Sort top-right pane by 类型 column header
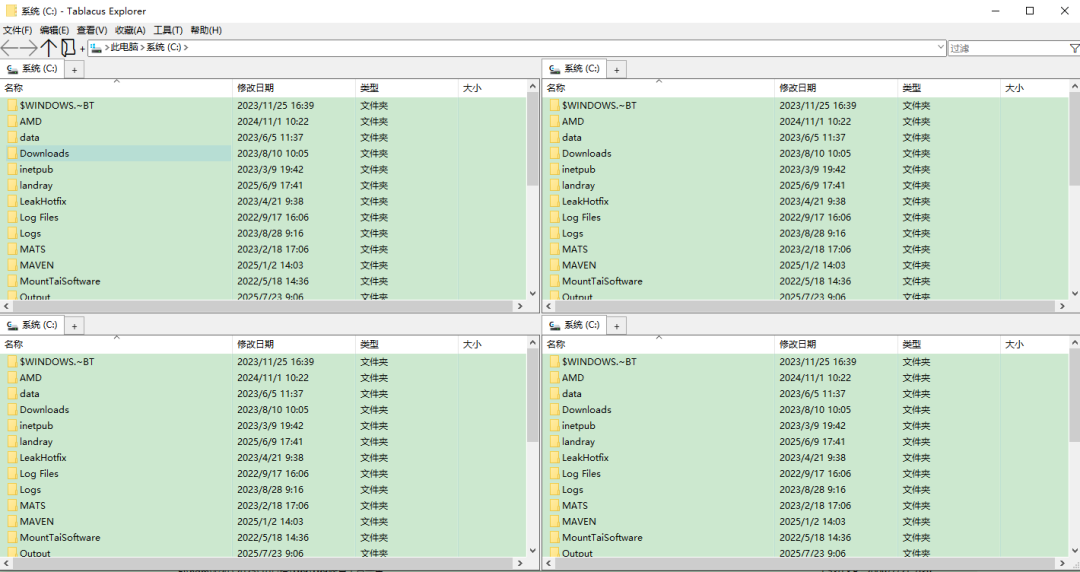The image size is (1080, 572). 949,88
